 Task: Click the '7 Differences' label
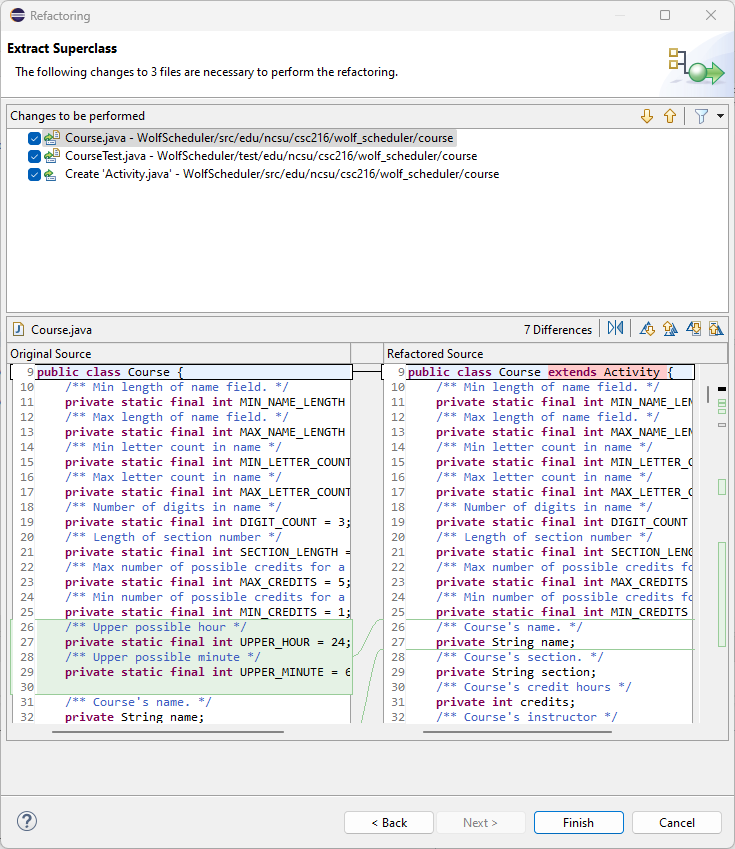558,329
